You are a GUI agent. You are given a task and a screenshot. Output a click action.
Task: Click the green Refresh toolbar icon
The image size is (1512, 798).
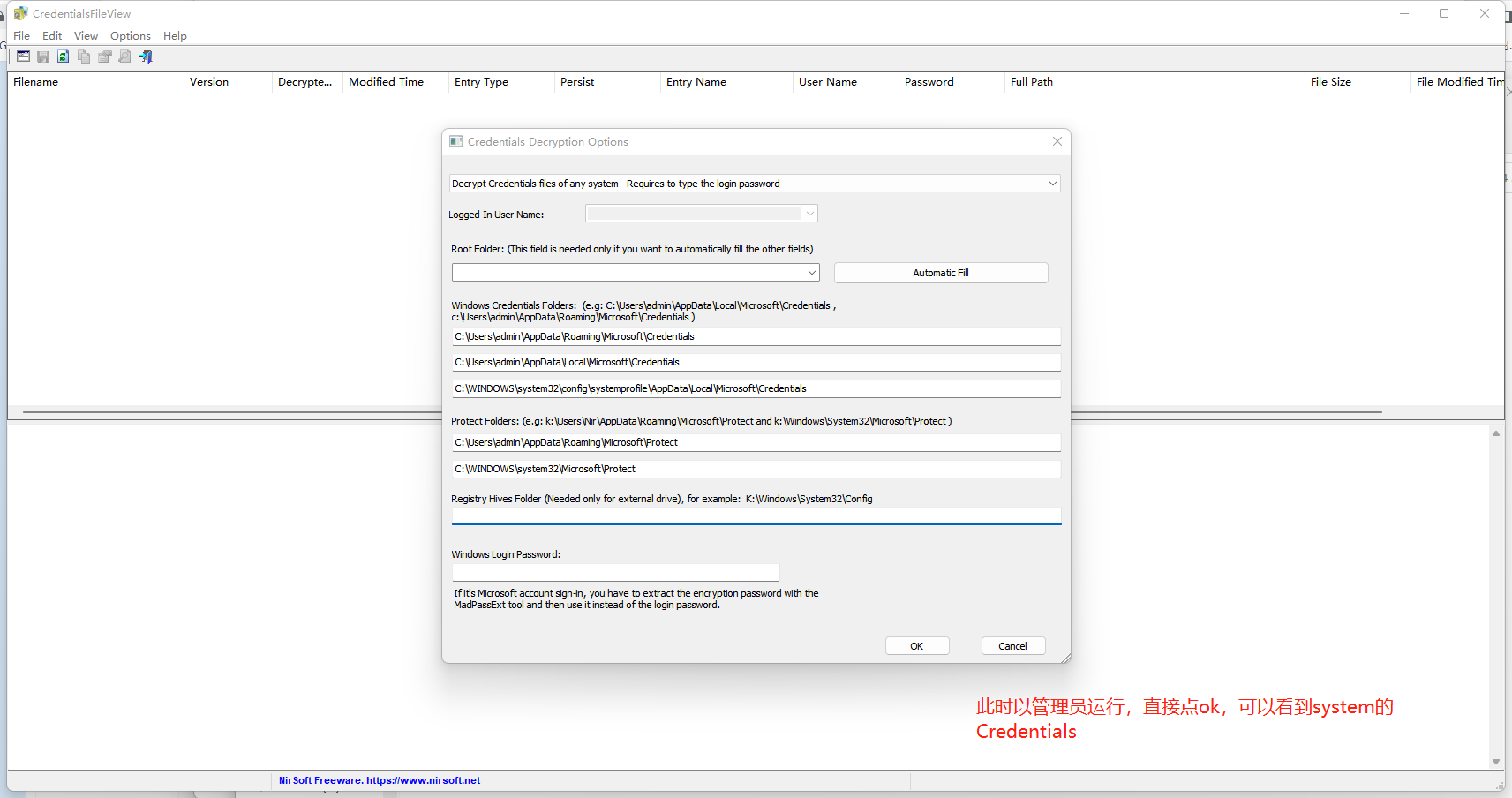[x=64, y=56]
